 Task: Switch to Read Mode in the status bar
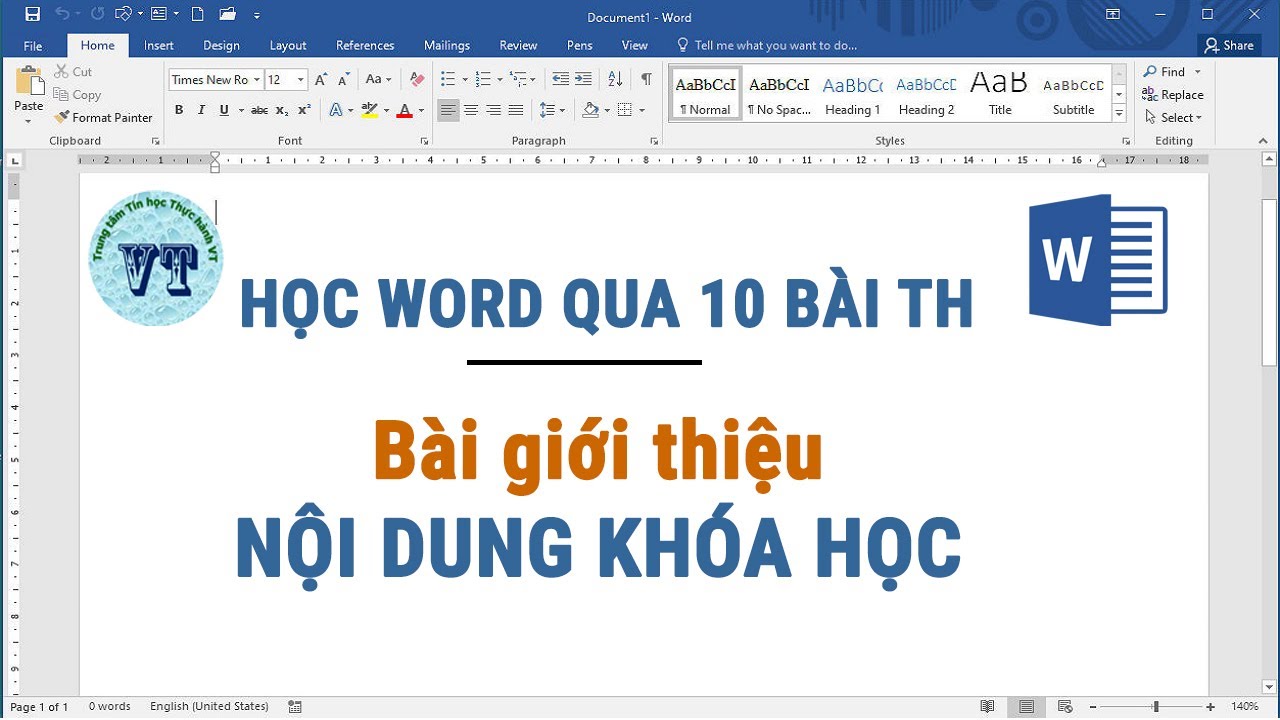point(987,706)
